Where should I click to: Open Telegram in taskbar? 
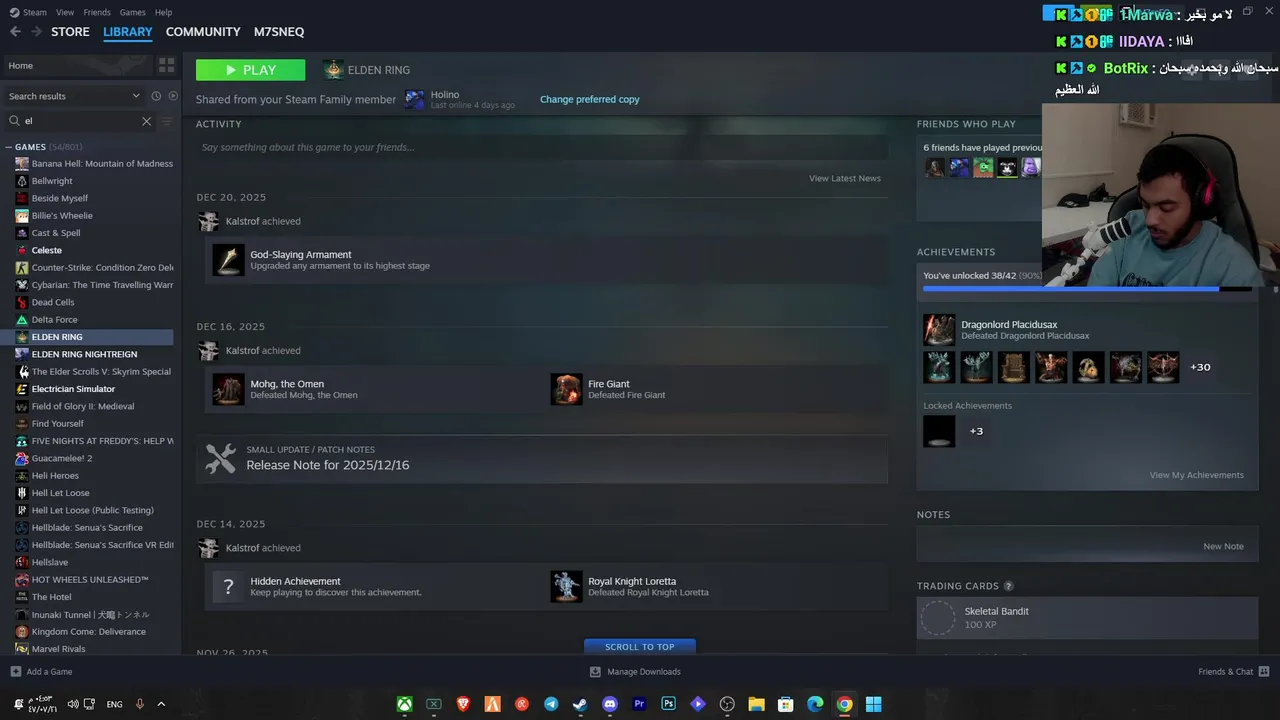[x=551, y=704]
